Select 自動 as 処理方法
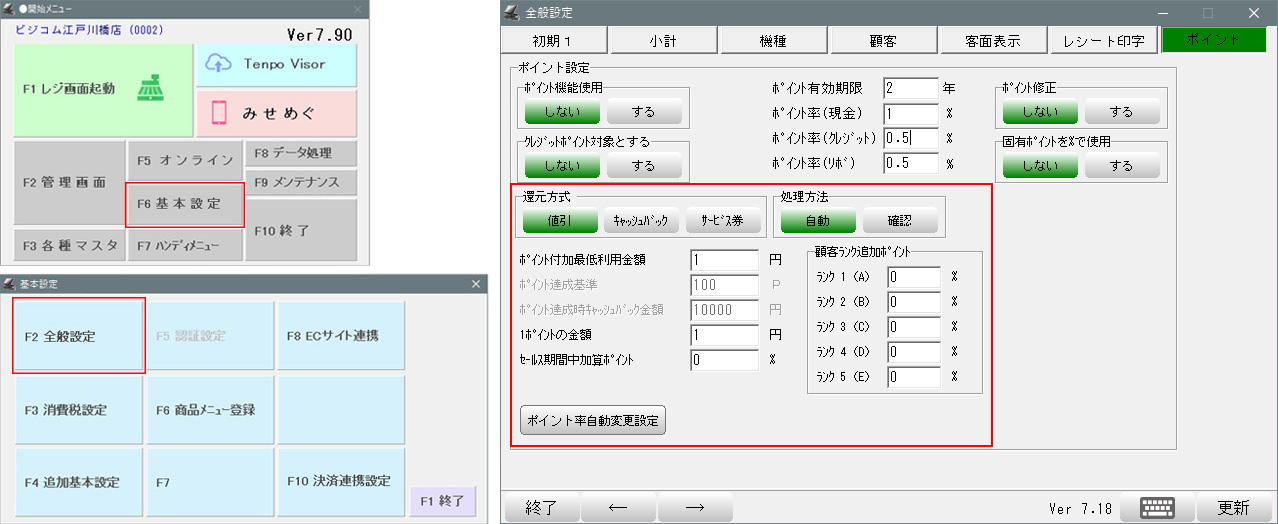The image size is (1278, 524). [818, 220]
